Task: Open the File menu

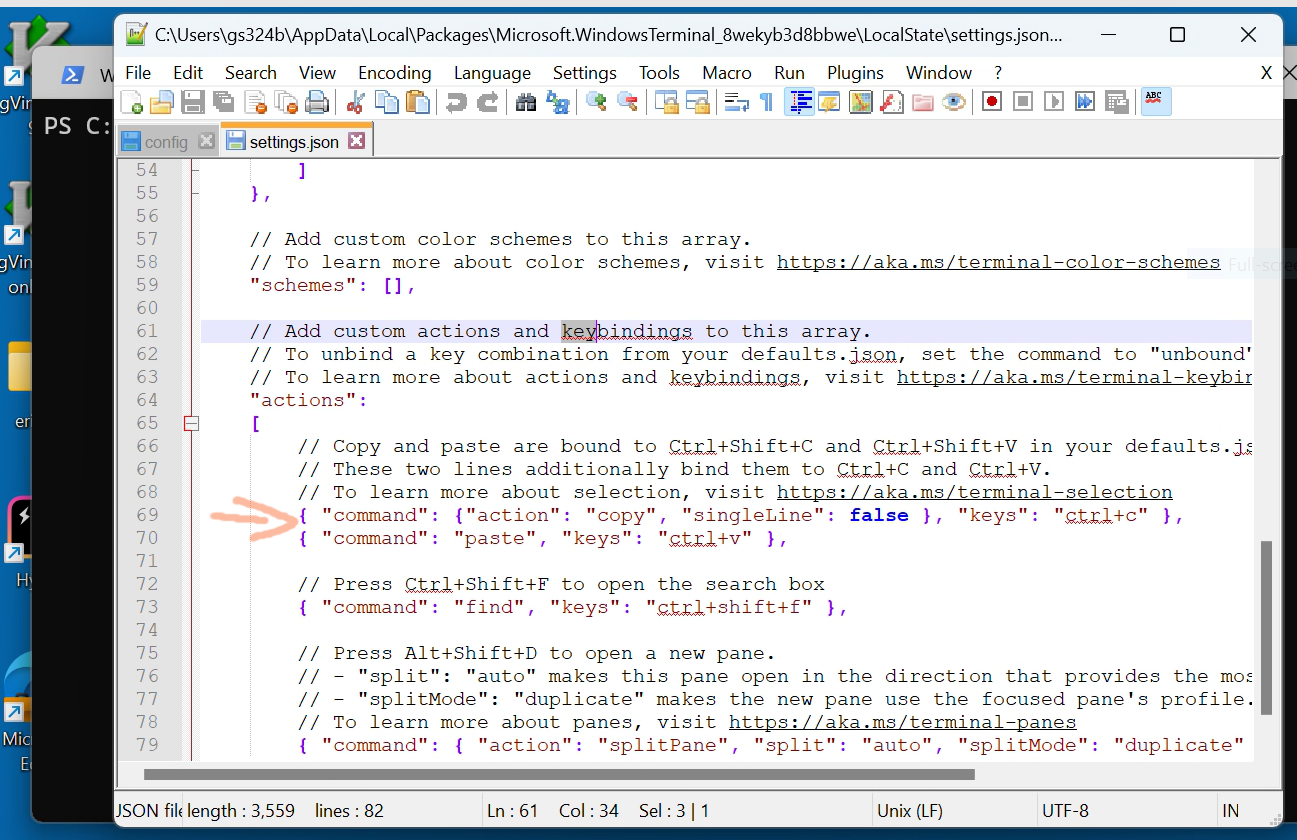Action: pyautogui.click(x=138, y=73)
